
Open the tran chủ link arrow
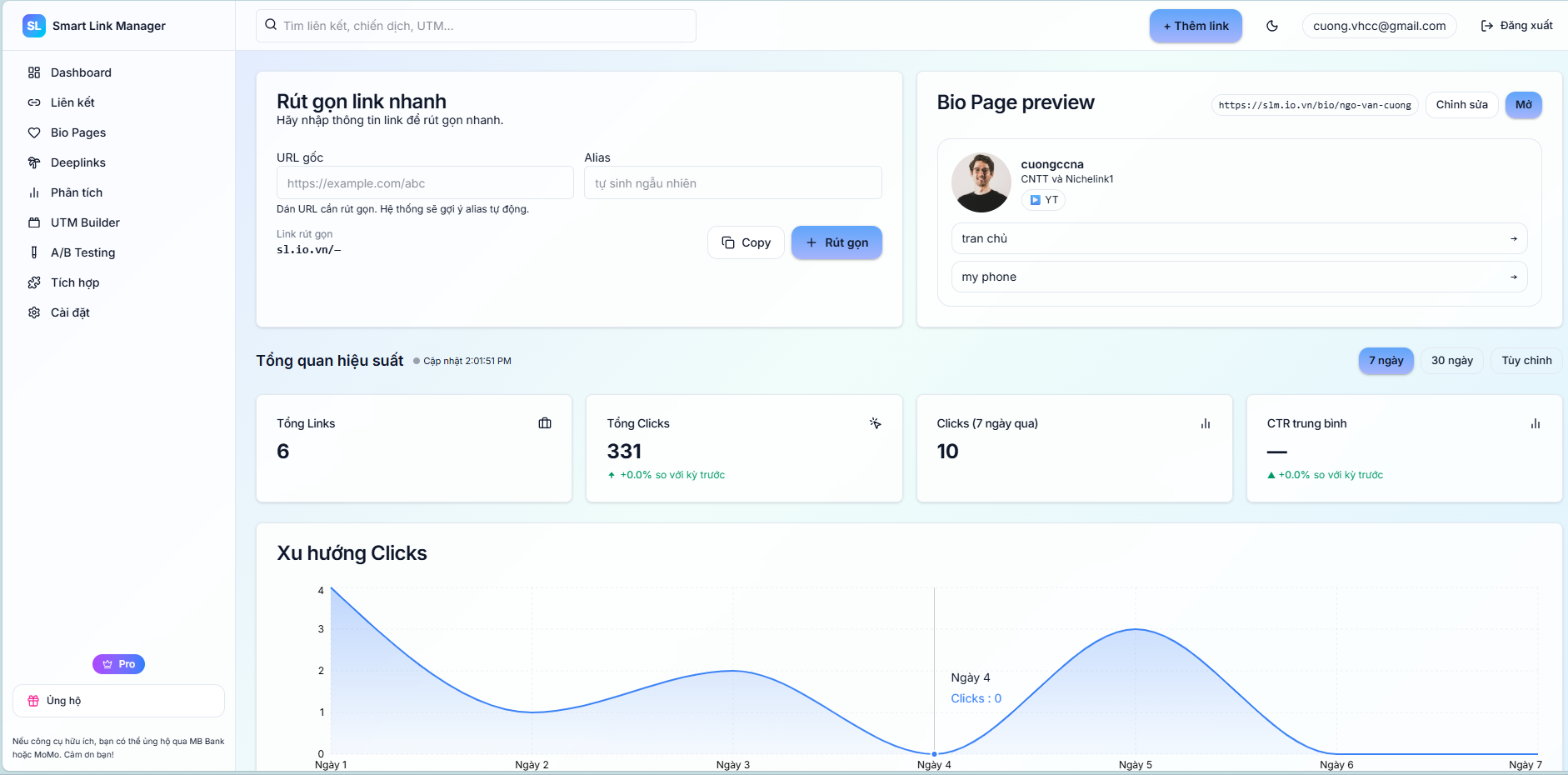pos(1513,239)
